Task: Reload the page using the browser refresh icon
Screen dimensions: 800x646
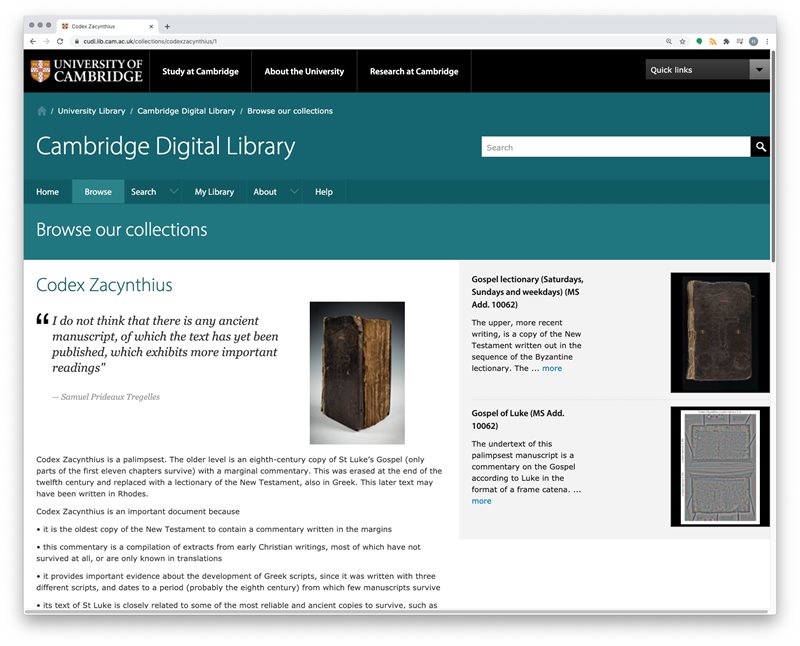Action: tap(60, 41)
